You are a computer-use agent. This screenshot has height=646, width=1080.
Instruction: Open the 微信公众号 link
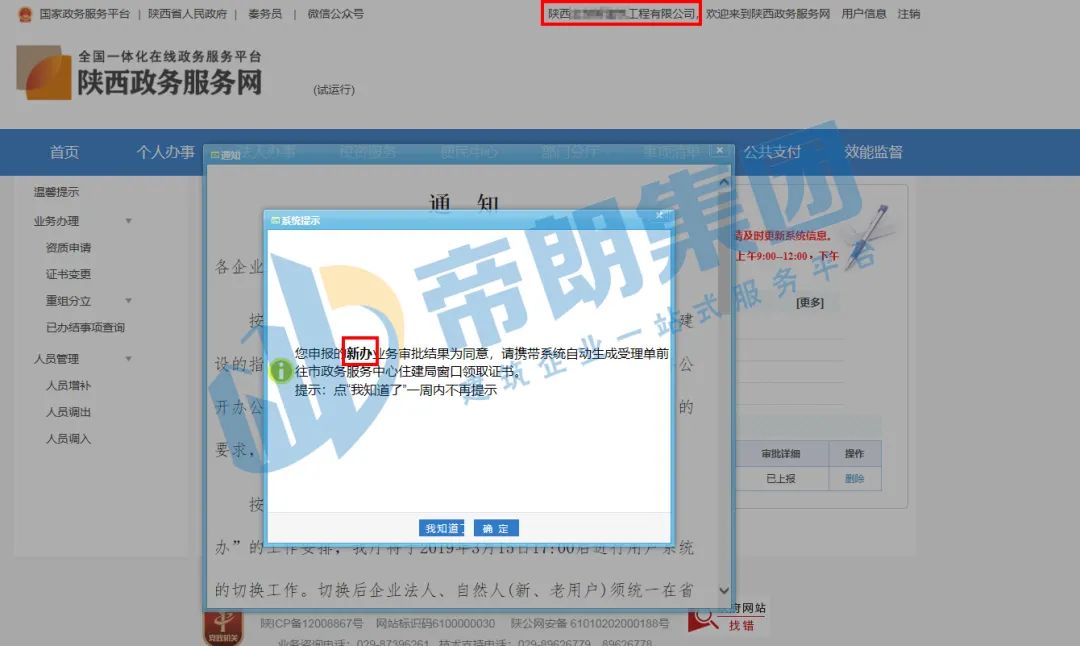coord(335,14)
